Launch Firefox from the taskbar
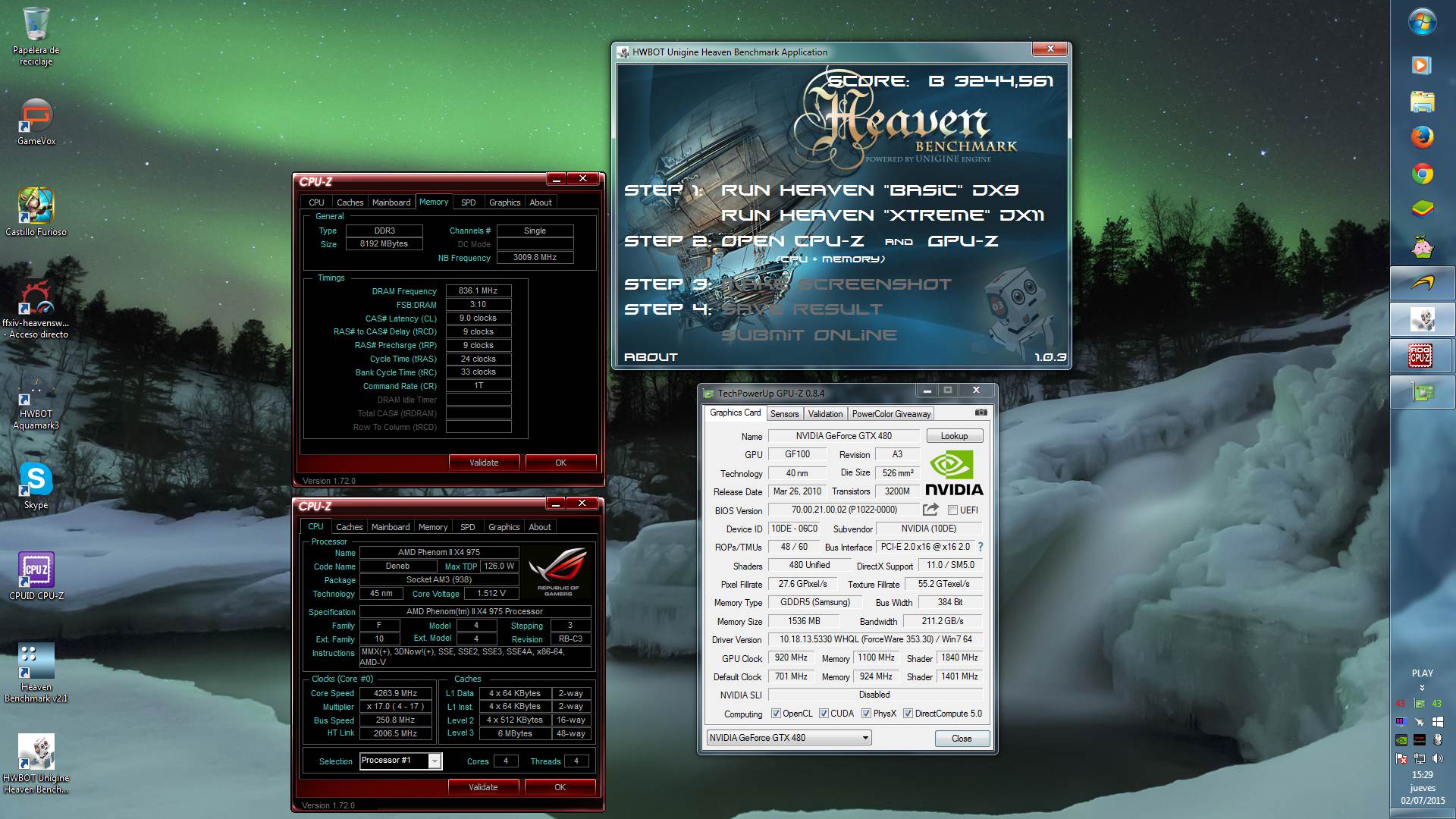The image size is (1456, 819). (1422, 138)
